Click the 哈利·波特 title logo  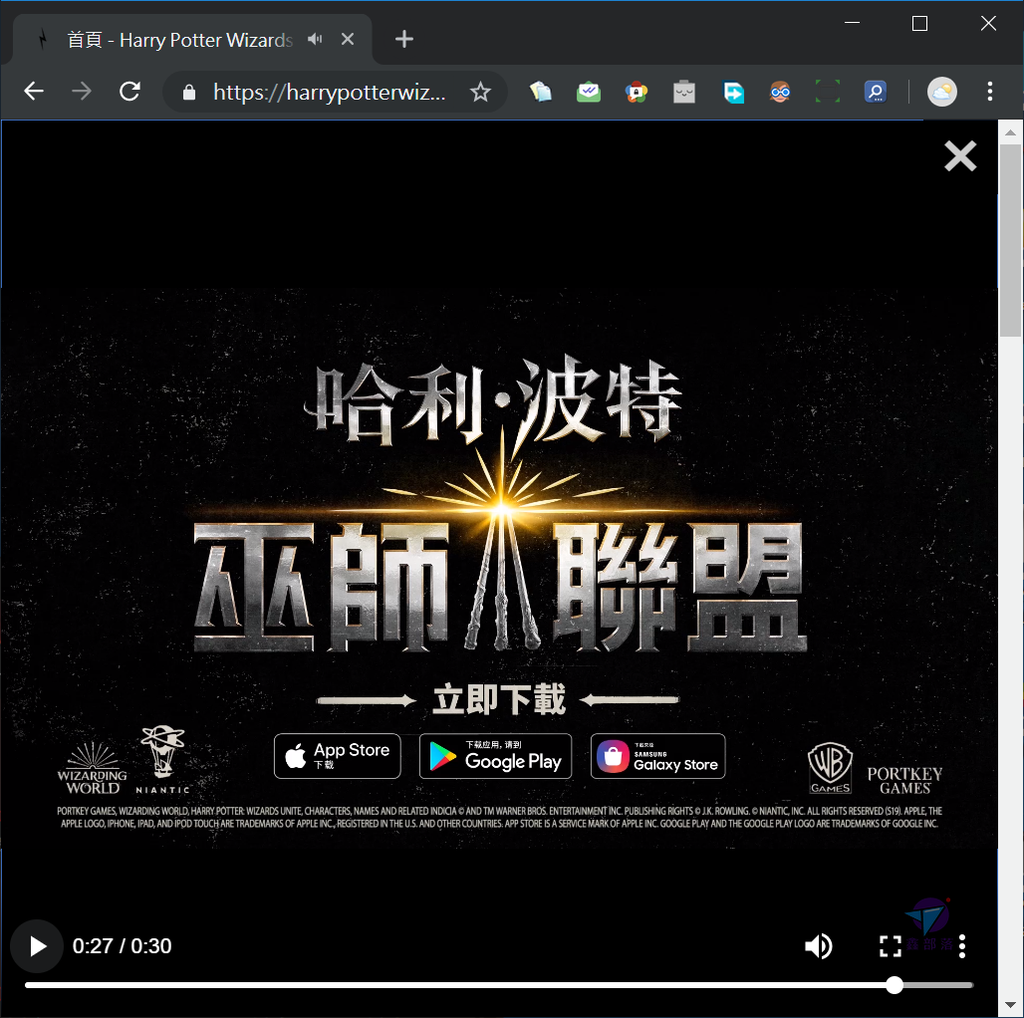click(x=494, y=404)
